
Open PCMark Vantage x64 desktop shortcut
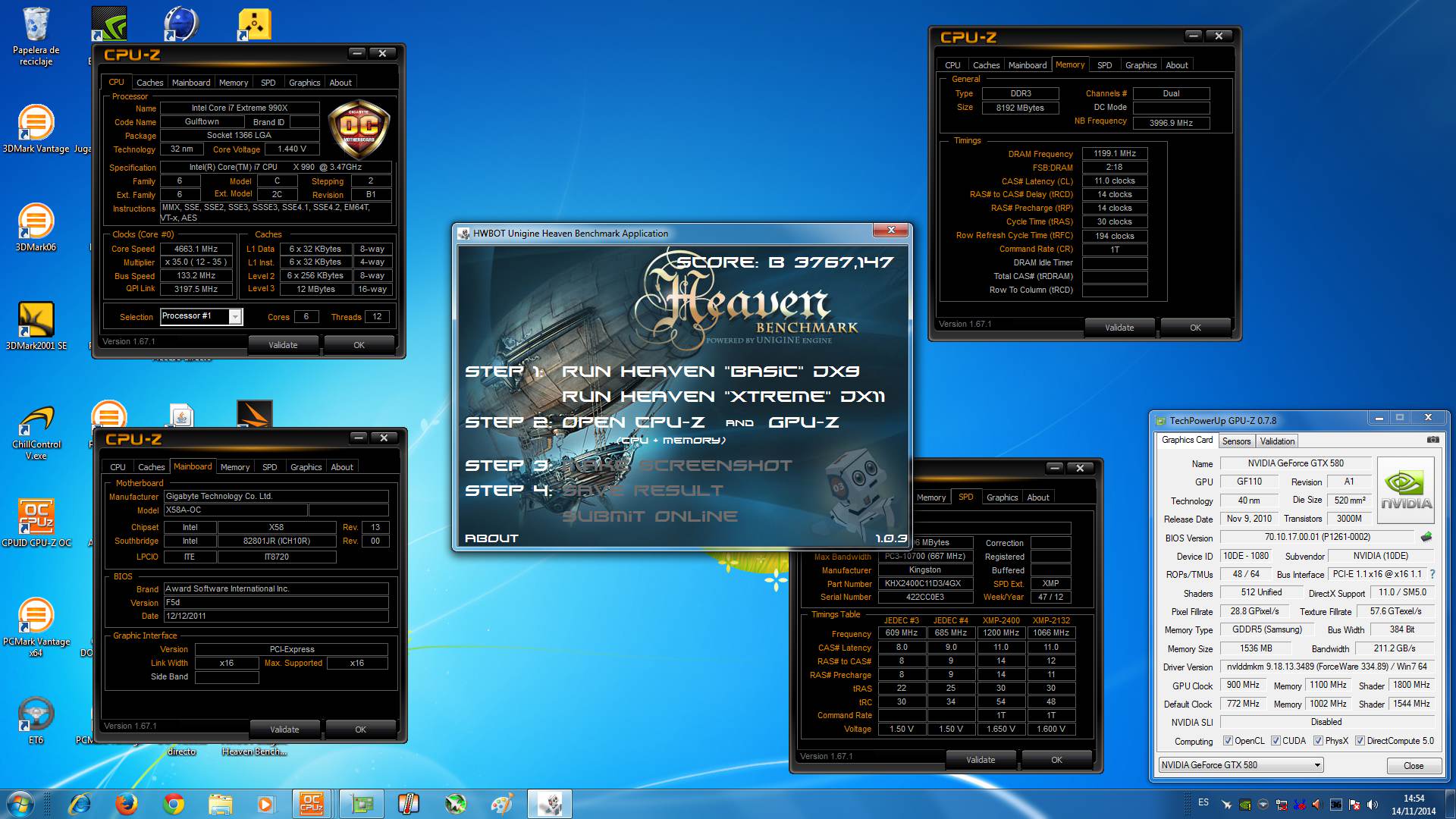(36, 628)
